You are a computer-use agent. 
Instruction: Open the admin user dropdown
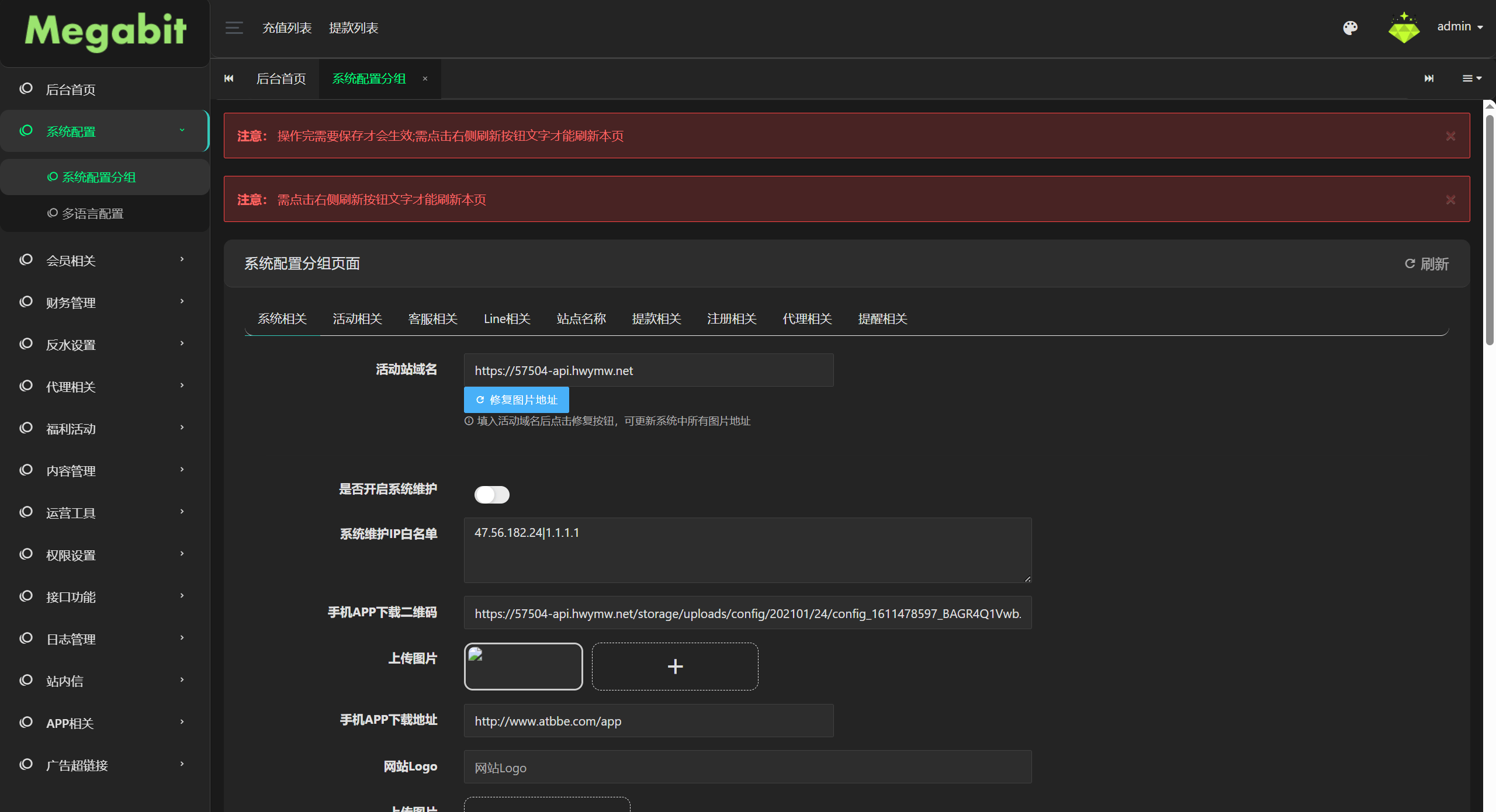[x=1460, y=27]
